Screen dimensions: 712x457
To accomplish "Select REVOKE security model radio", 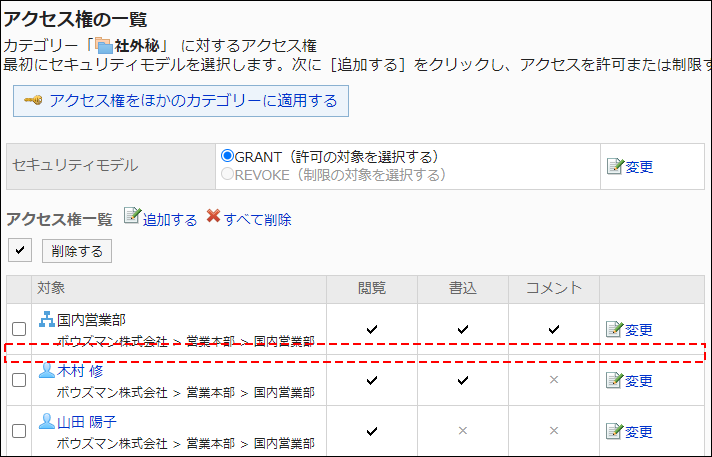I will tap(227, 174).
